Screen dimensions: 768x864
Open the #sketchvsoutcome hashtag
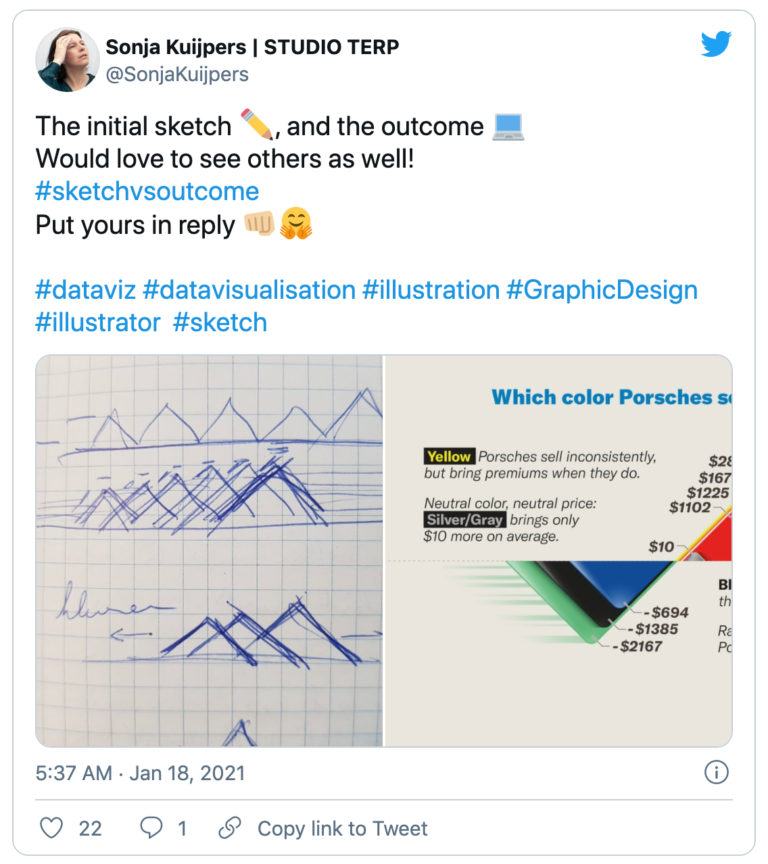coord(148,191)
